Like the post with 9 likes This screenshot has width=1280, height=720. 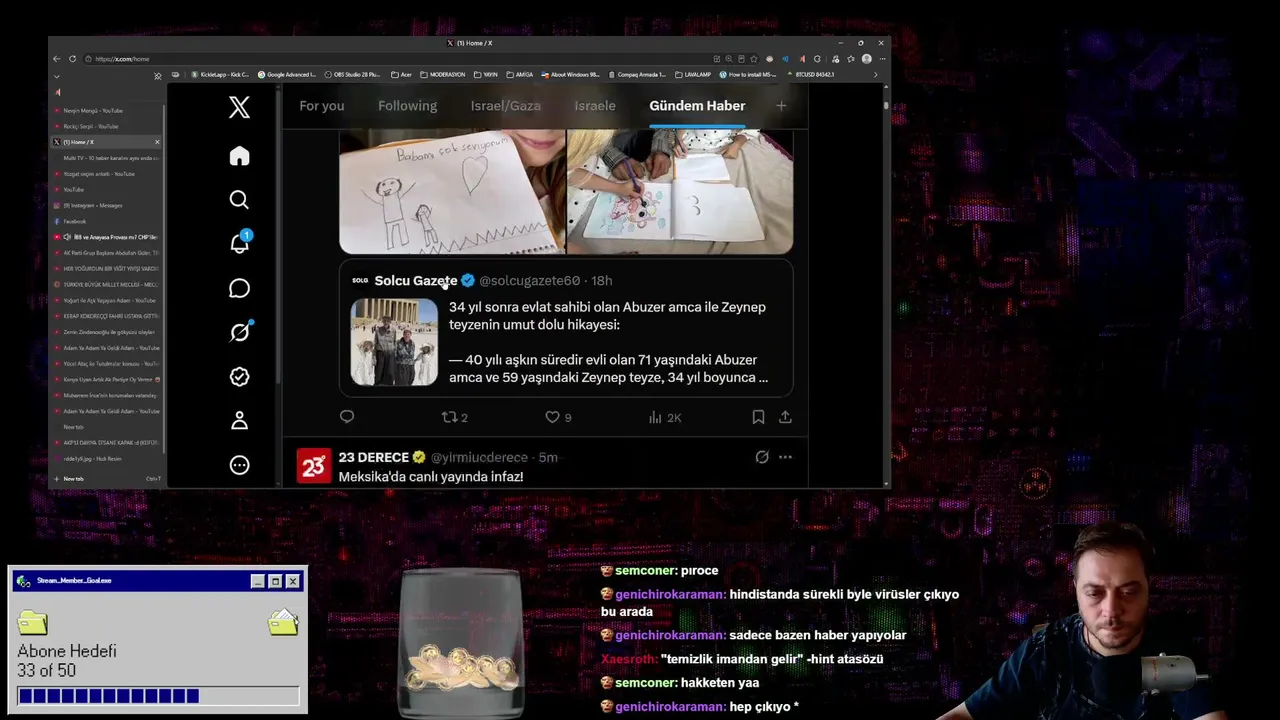(558, 417)
